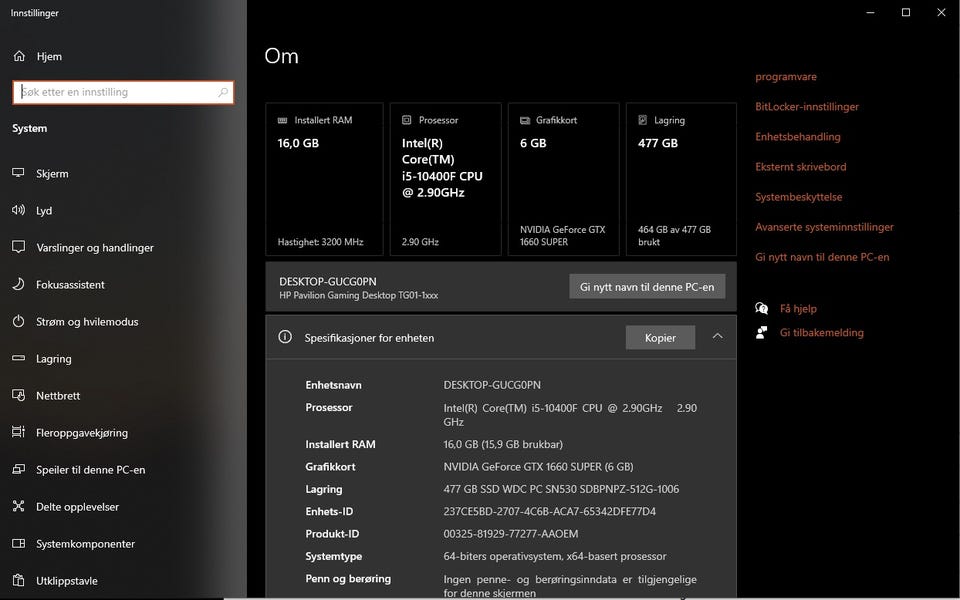
Task: Click the Nettbrett tablet icon
Action: pos(18,396)
